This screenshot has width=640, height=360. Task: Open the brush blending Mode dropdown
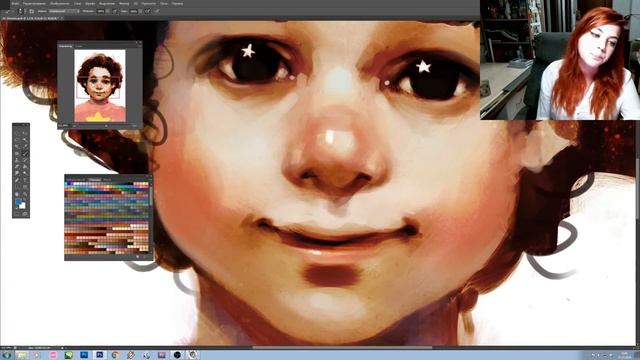(64, 11)
